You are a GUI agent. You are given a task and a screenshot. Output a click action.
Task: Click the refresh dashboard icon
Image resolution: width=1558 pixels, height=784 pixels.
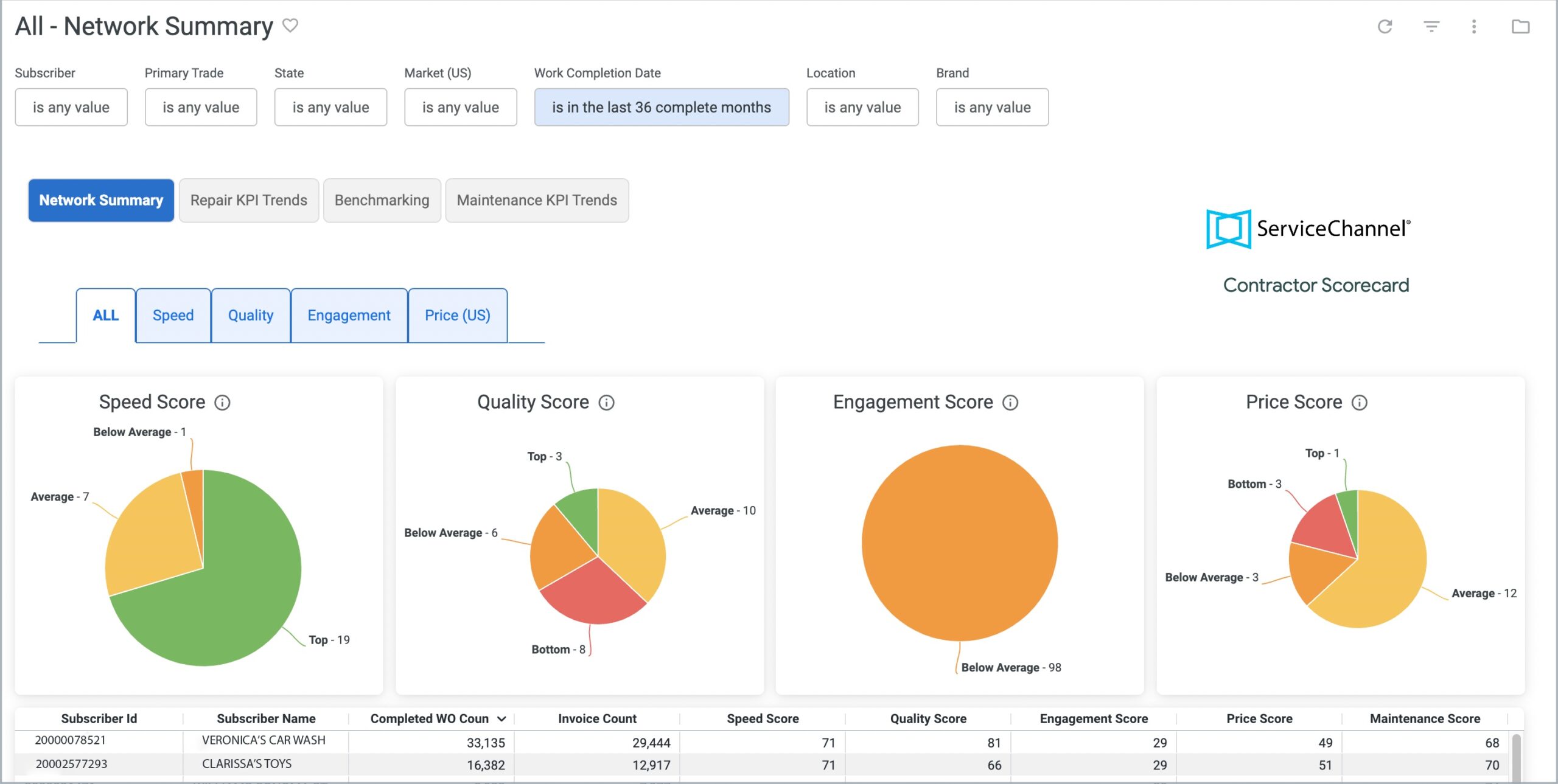click(1385, 26)
